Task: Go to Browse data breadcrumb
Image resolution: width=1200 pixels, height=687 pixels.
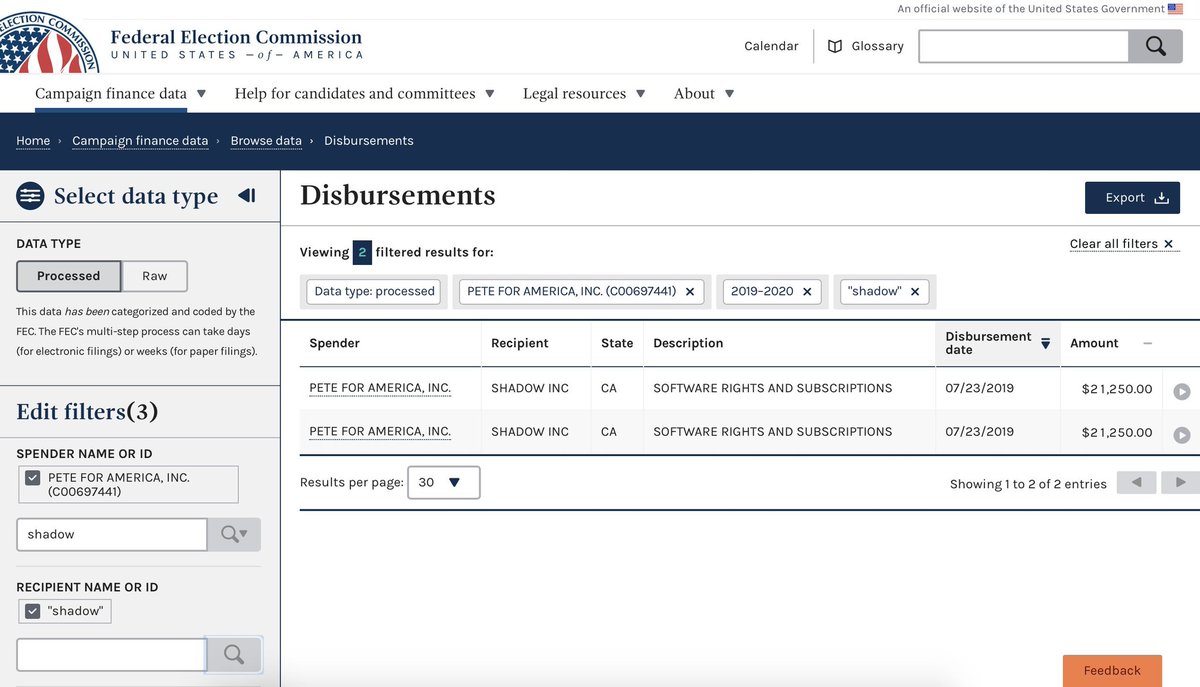Action: (266, 141)
